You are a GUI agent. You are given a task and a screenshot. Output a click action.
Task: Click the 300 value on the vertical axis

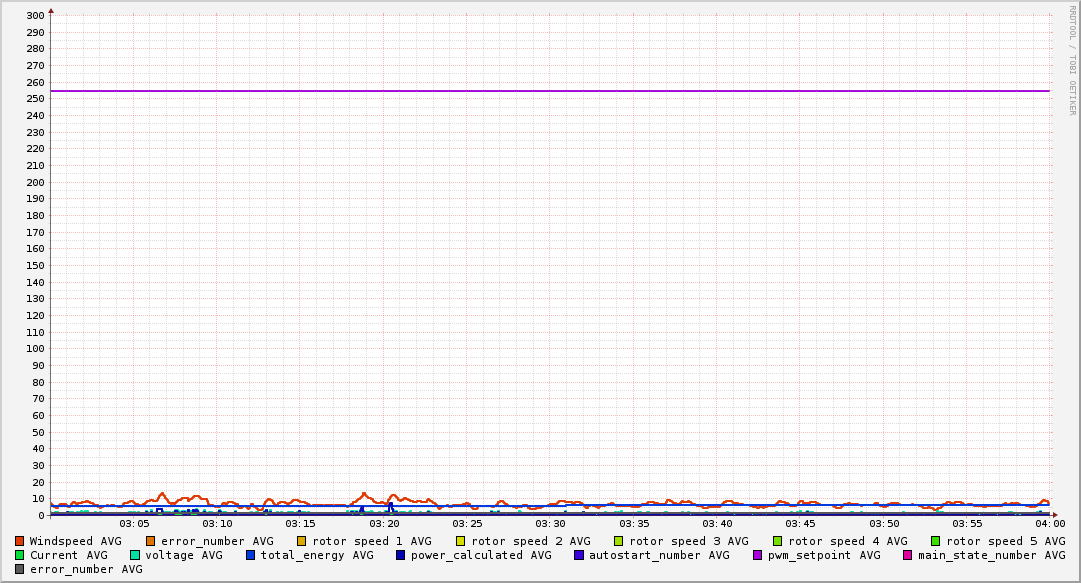34,15
